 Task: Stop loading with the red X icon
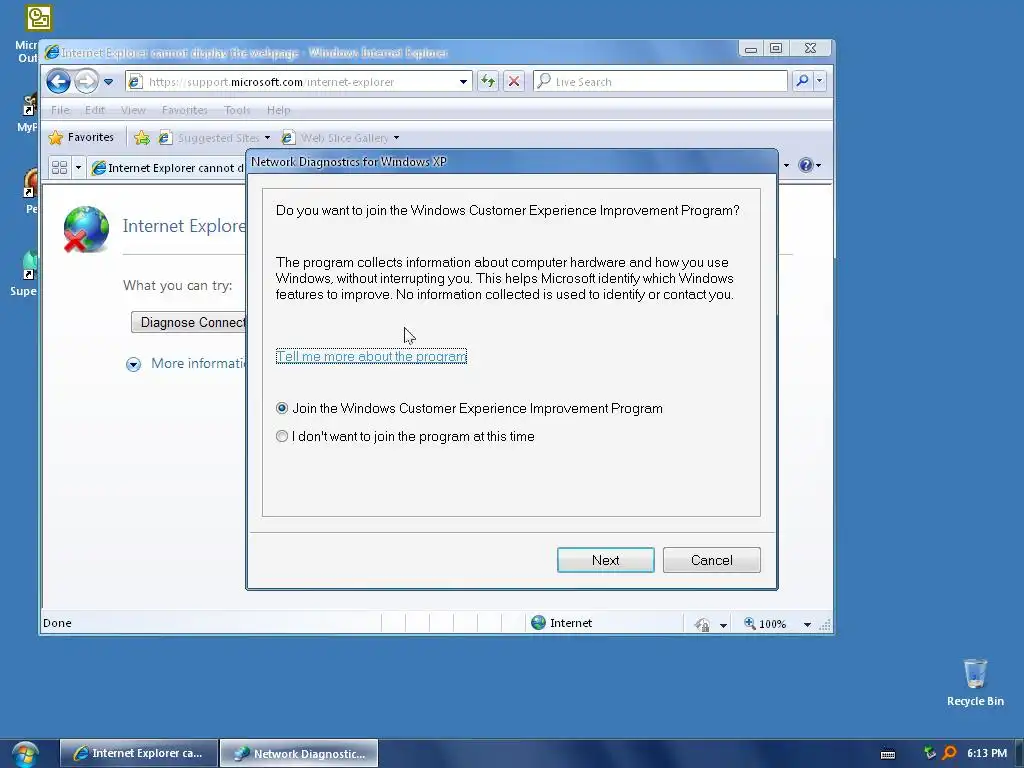point(514,82)
